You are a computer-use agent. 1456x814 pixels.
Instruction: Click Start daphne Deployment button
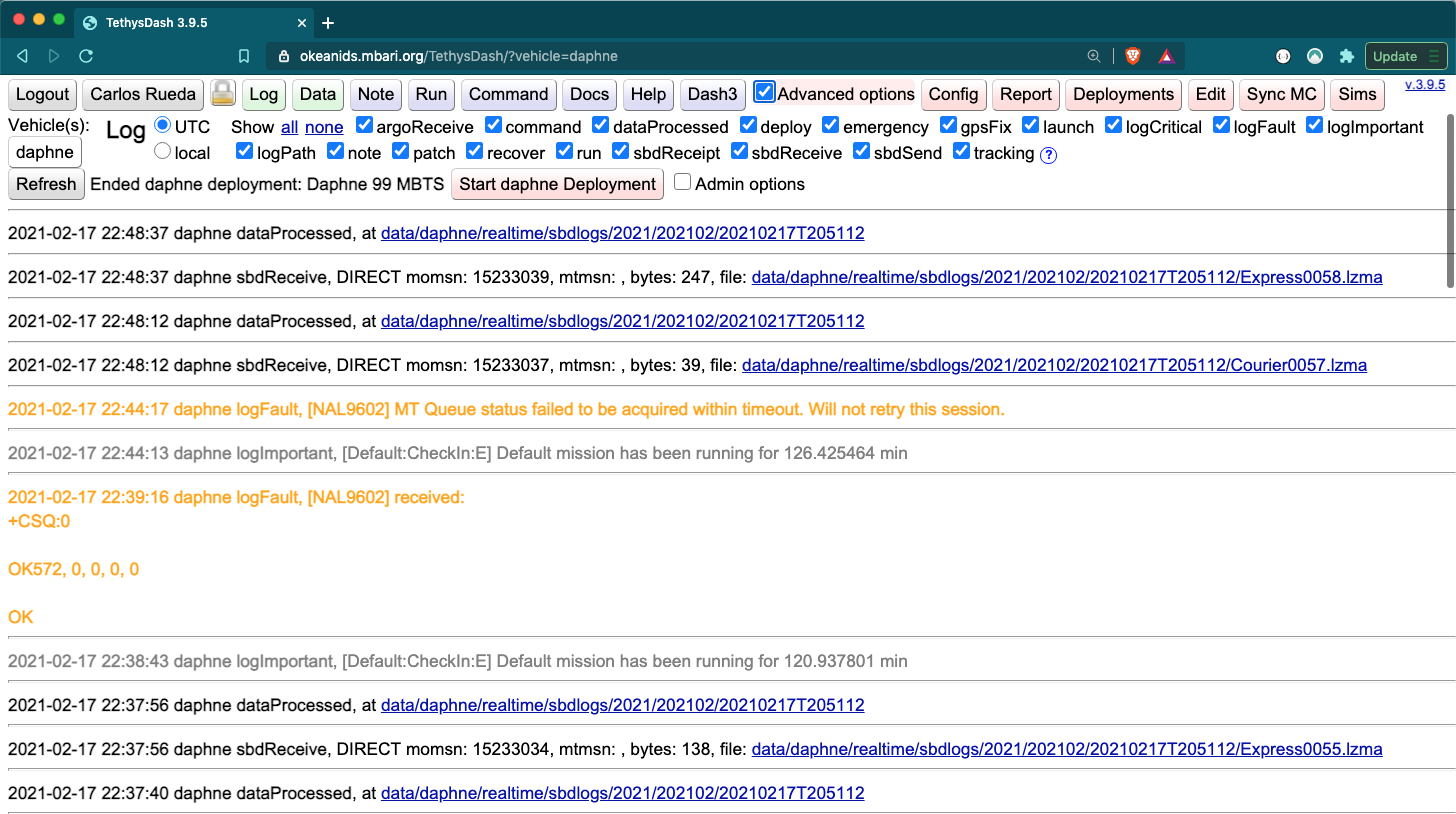[x=557, y=184]
